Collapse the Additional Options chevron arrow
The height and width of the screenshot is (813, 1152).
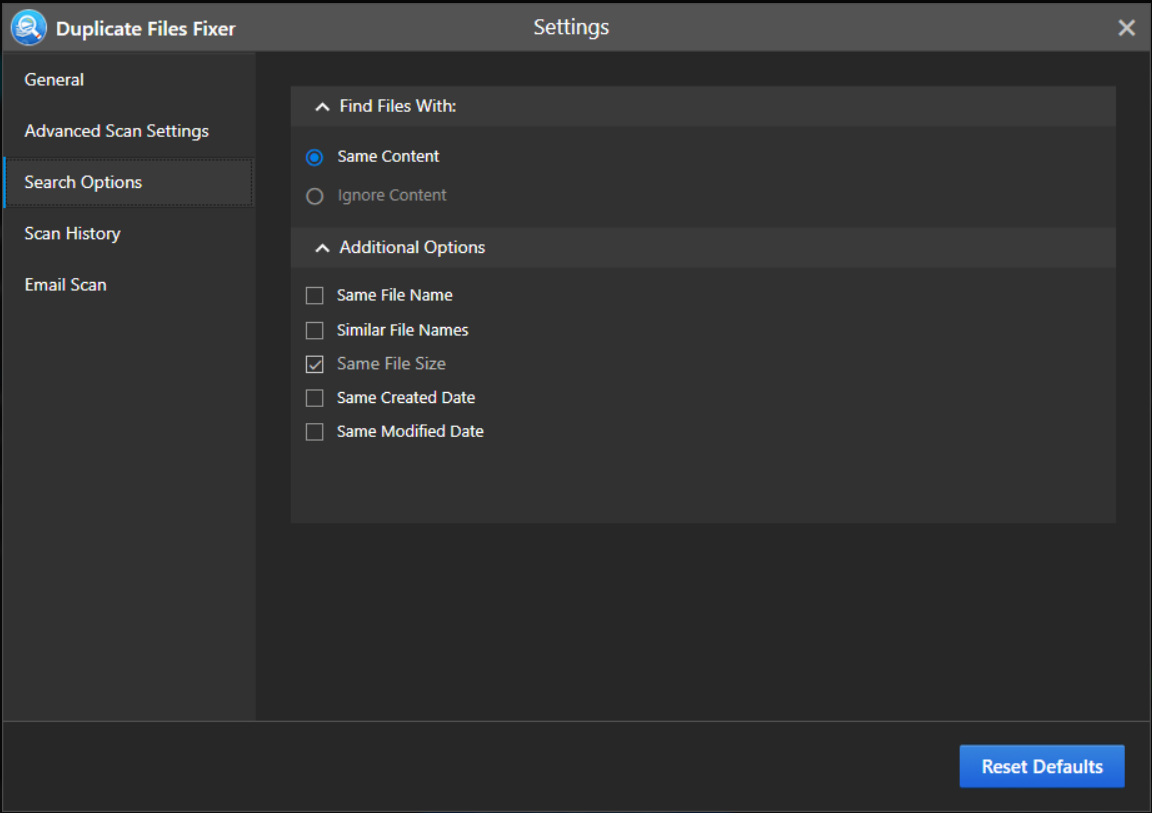pos(321,248)
